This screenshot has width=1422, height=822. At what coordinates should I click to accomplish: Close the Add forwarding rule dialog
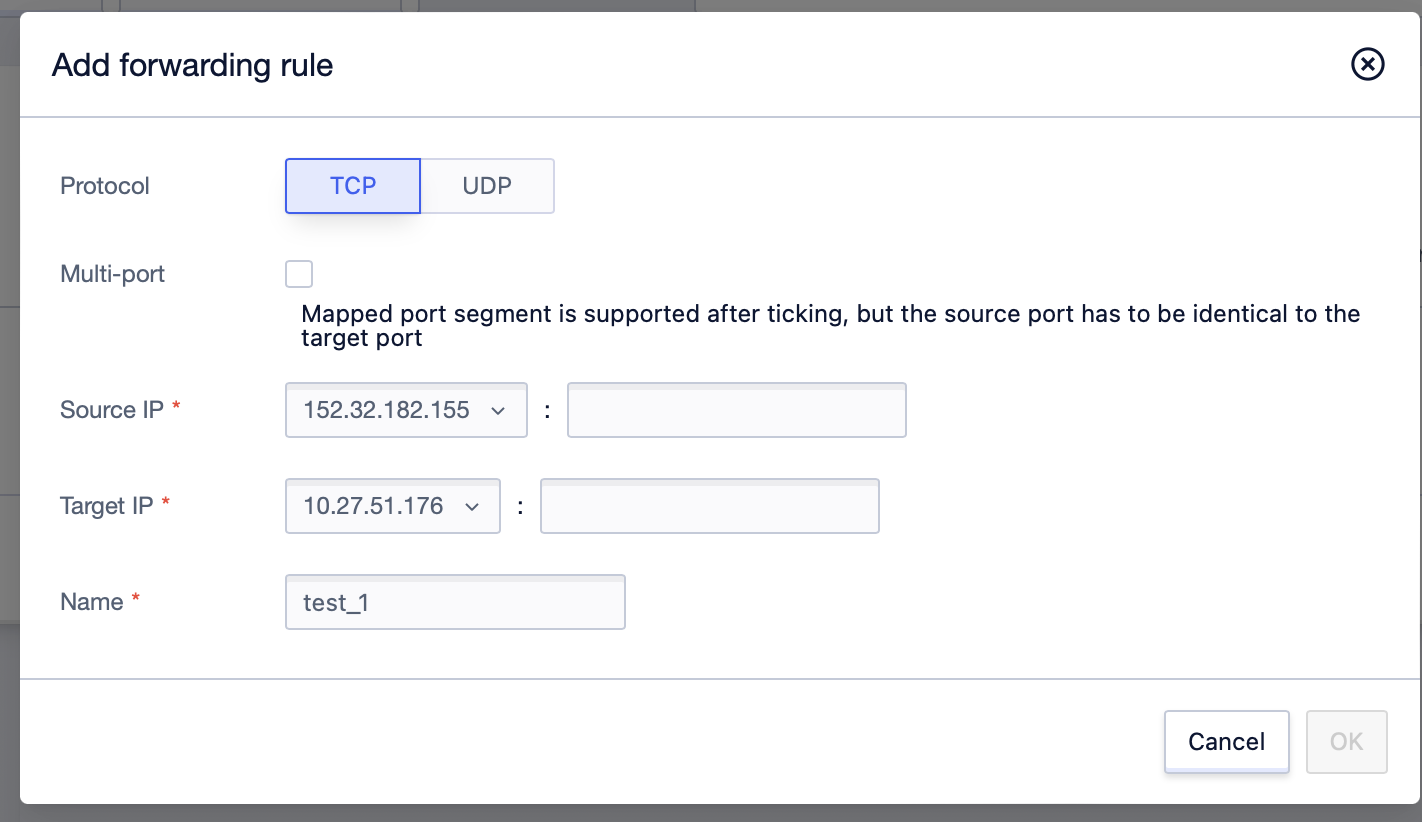[x=1367, y=65]
